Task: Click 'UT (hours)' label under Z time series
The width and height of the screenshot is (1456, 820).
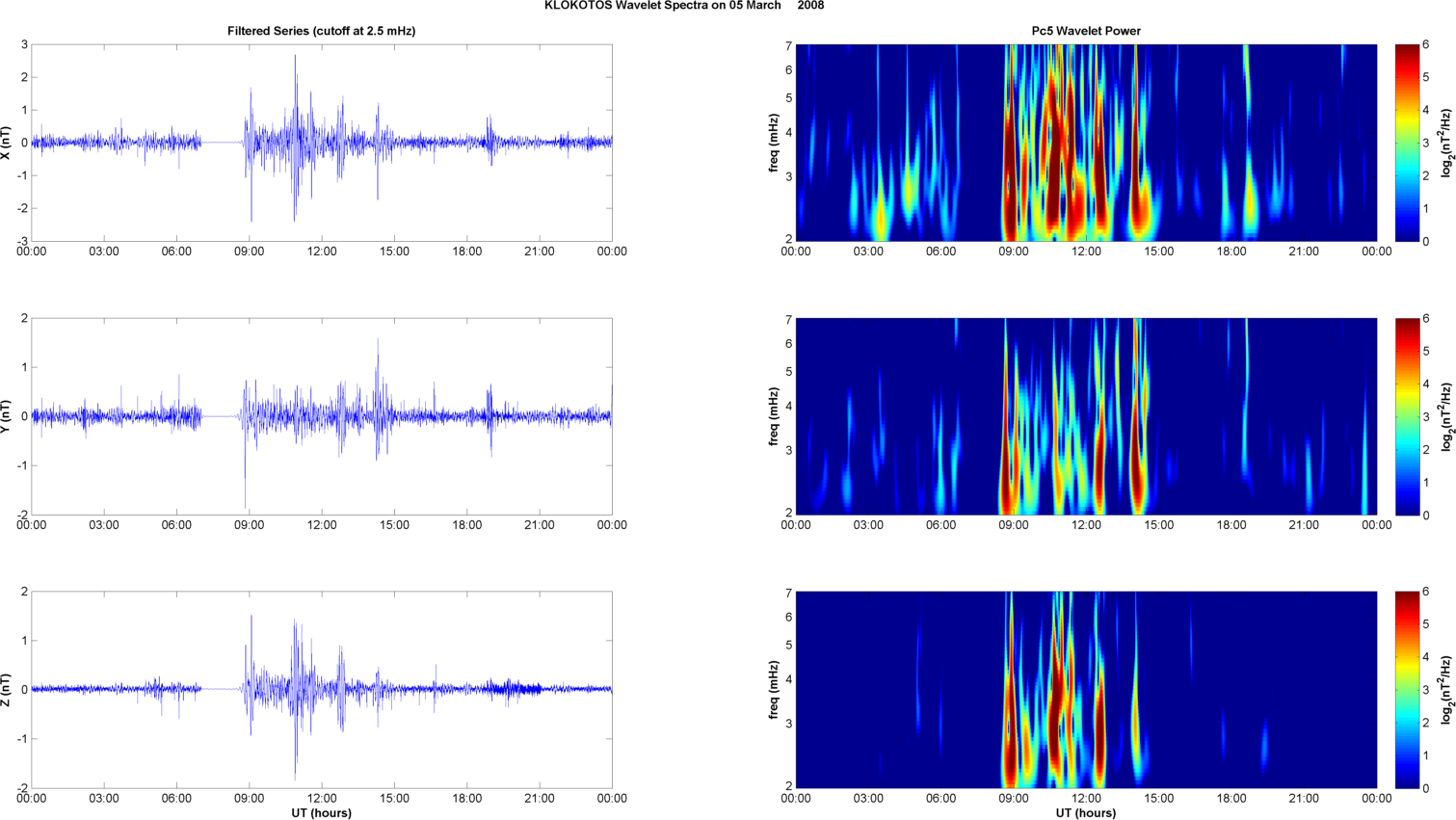Action: click(x=322, y=813)
